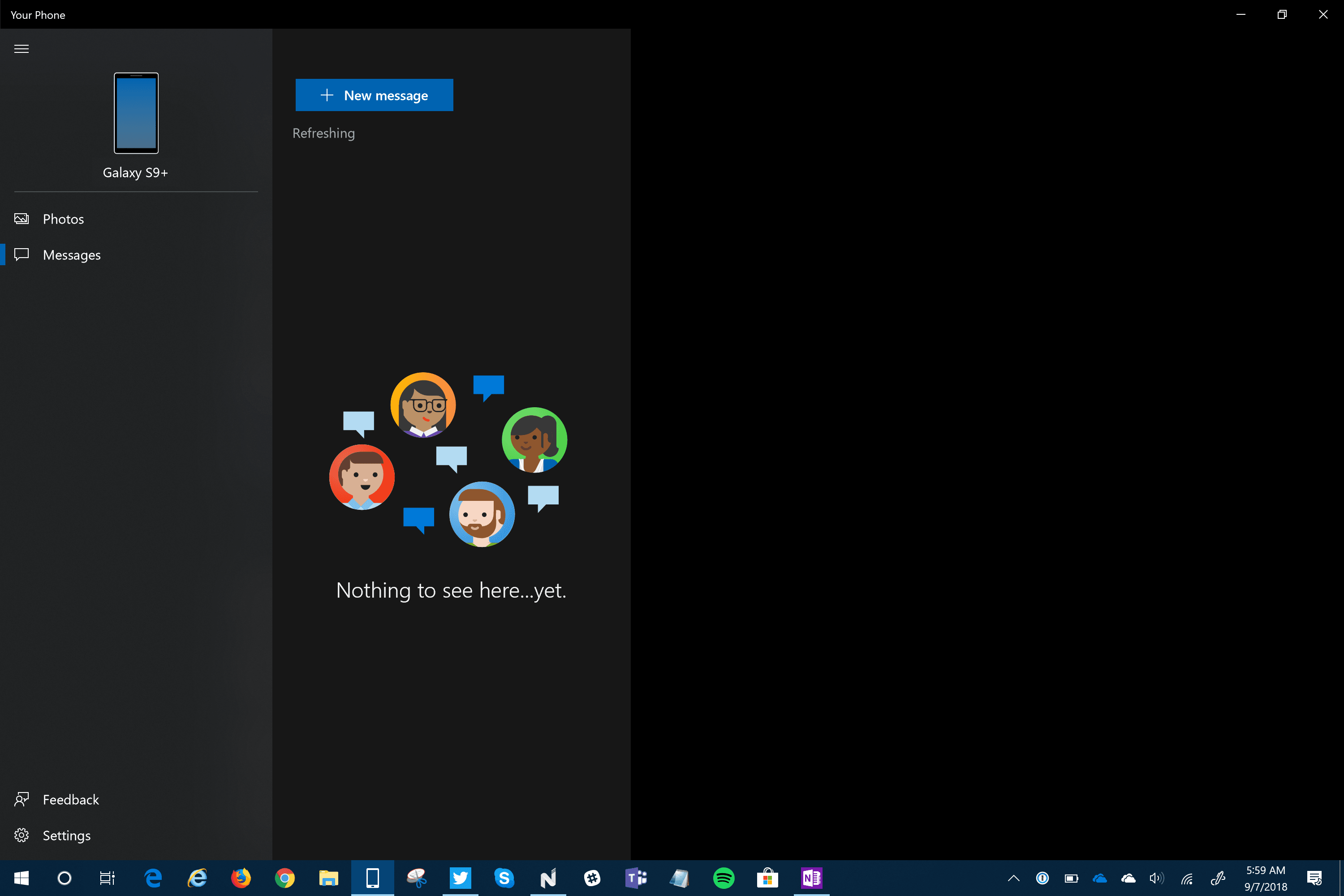The width and height of the screenshot is (1344, 896).
Task: Click the Windows Start button
Action: [x=21, y=878]
